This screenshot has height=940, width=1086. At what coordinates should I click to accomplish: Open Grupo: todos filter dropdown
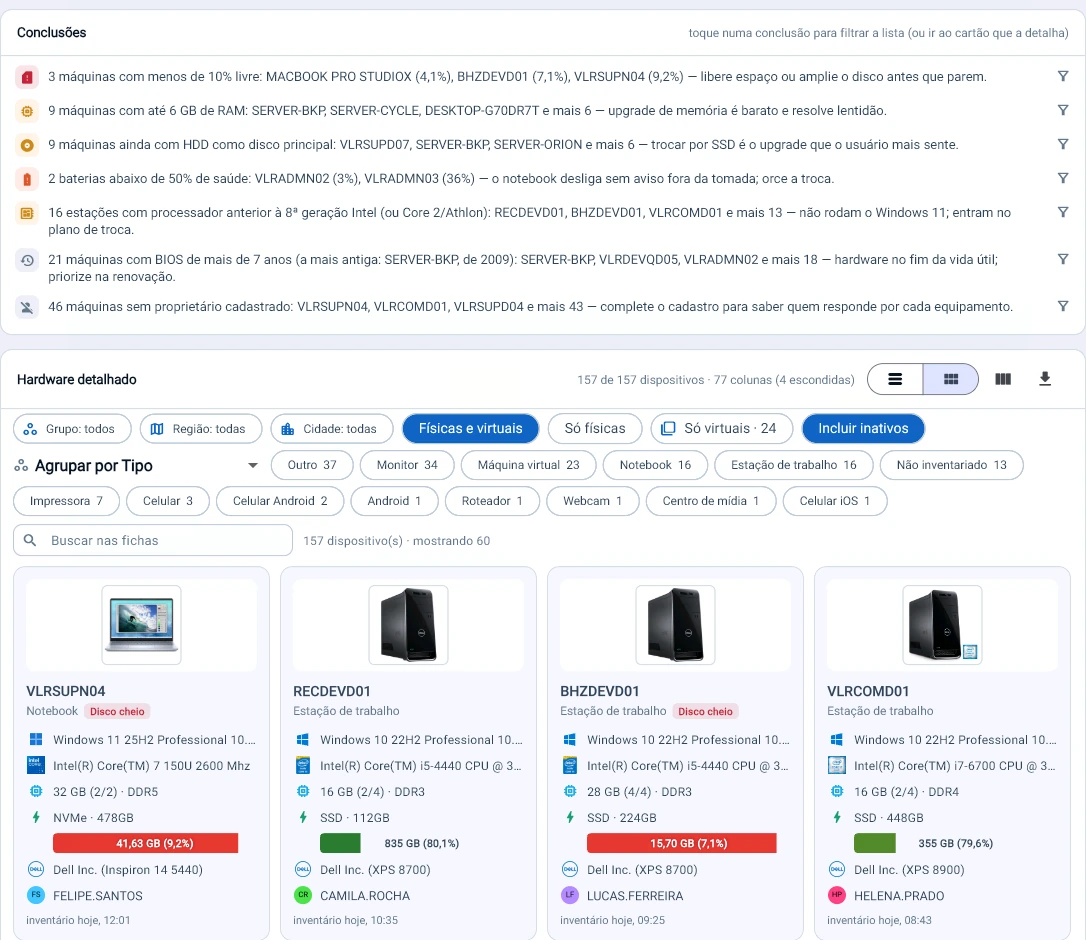(x=72, y=429)
